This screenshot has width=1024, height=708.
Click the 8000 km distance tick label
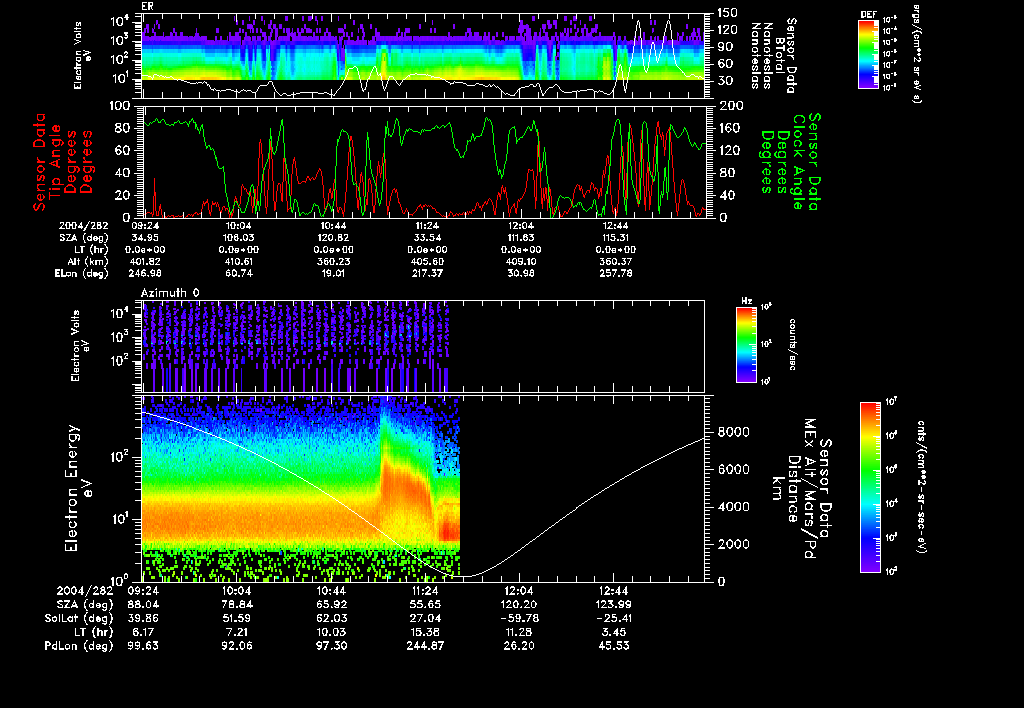733,432
